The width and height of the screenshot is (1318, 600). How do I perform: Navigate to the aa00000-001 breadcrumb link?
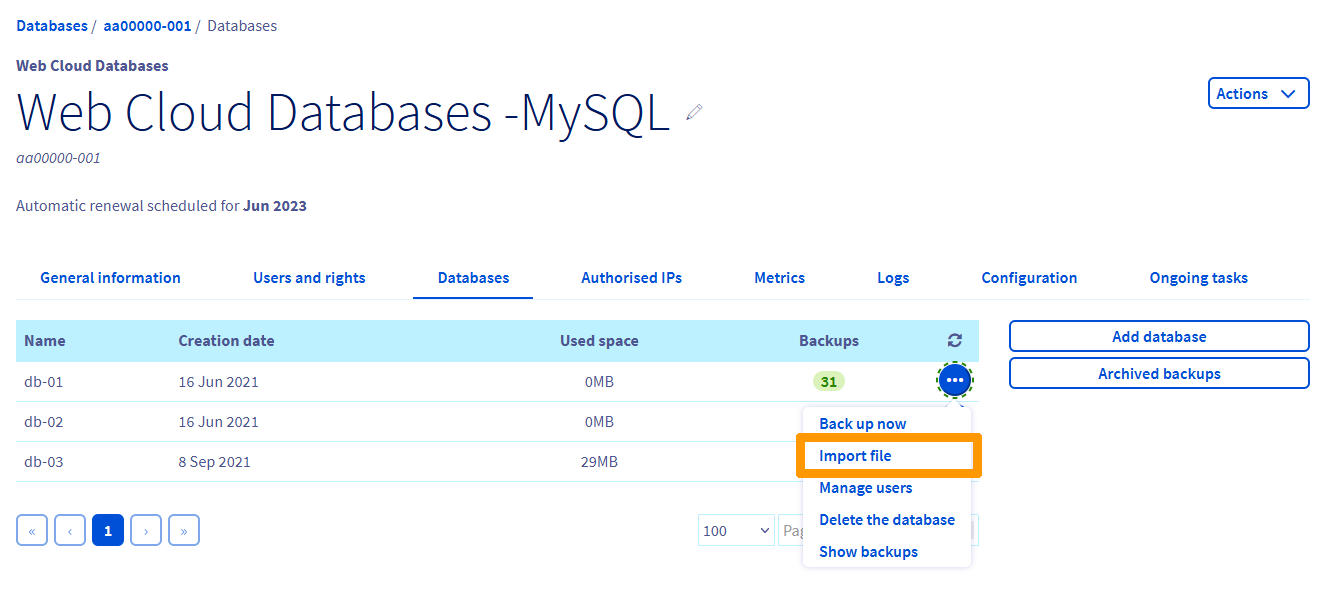pyautogui.click(x=147, y=25)
